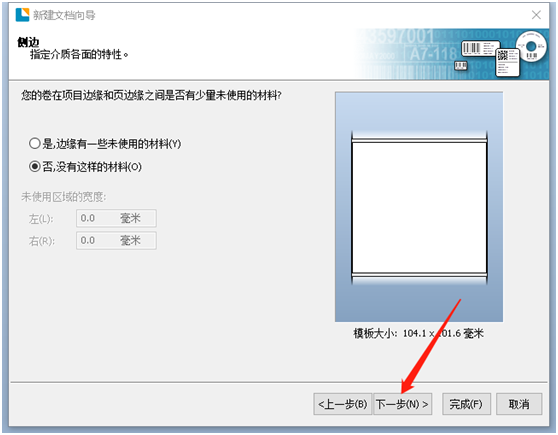The image size is (558, 435).
Task: Select 否,没有这样的材料(O) radio option
Action: (85, 167)
